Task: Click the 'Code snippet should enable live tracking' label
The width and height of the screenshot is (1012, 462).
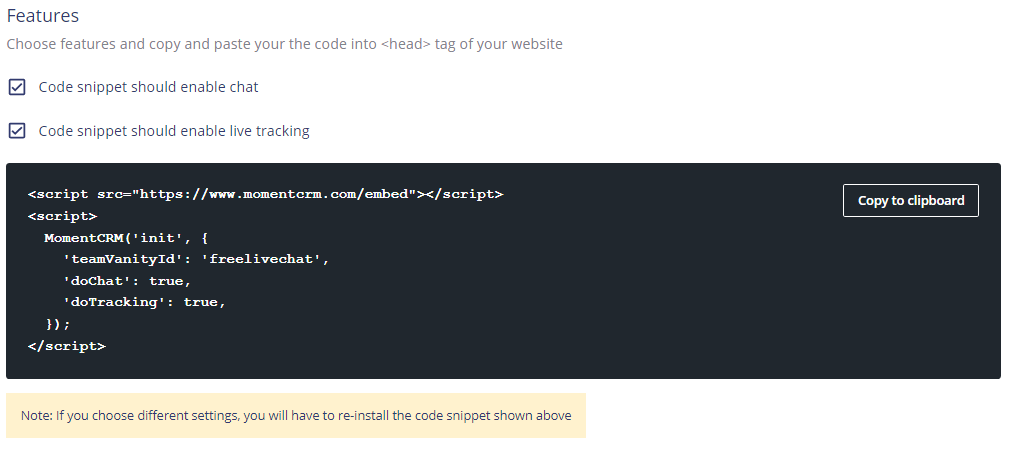Action: point(174,131)
